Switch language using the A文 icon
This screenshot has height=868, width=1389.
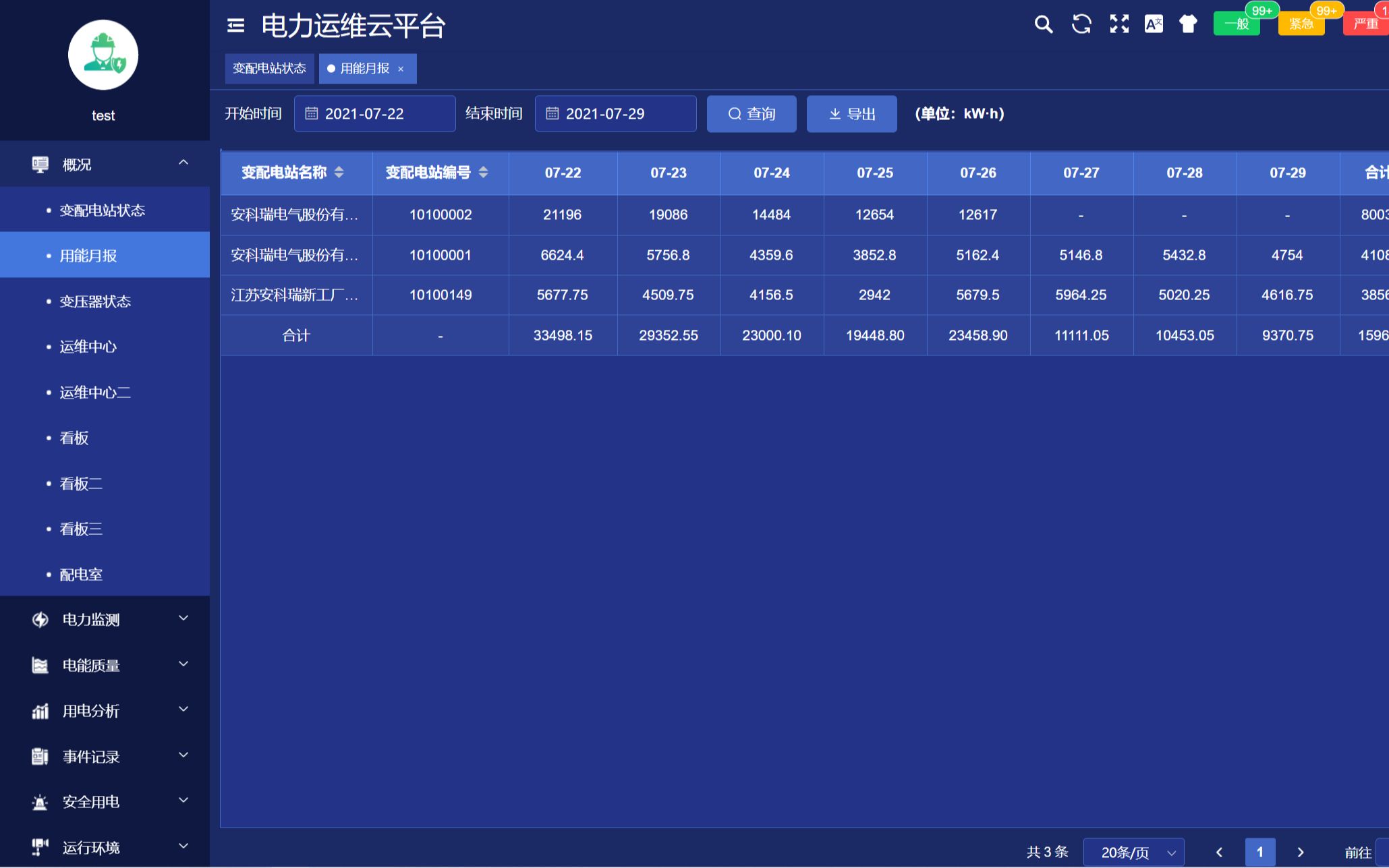(1153, 24)
